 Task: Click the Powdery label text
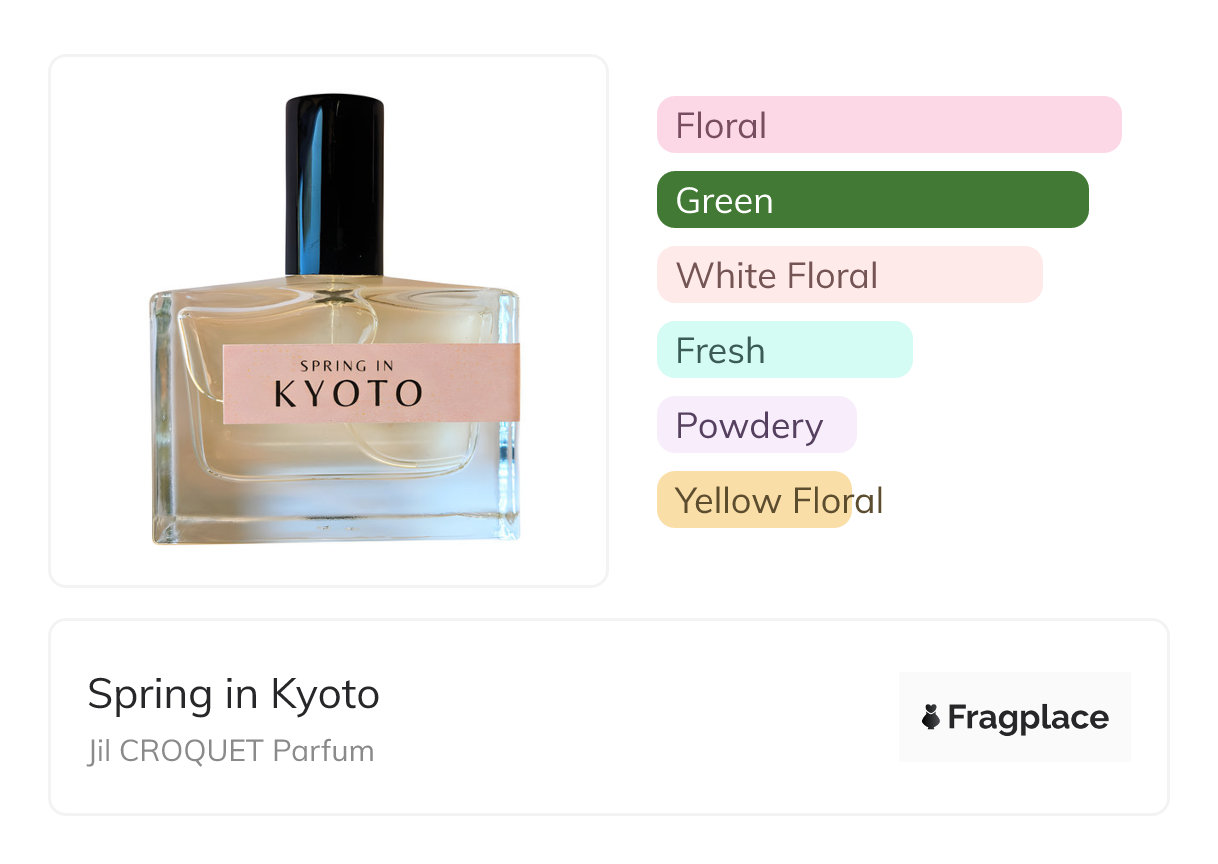pos(749,427)
